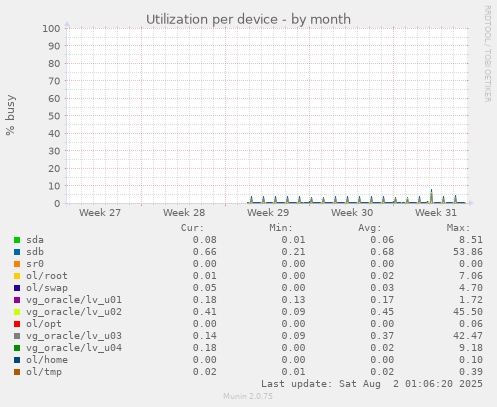Select the sda legend label
Viewport: 497px width, 407px height.
(35, 240)
